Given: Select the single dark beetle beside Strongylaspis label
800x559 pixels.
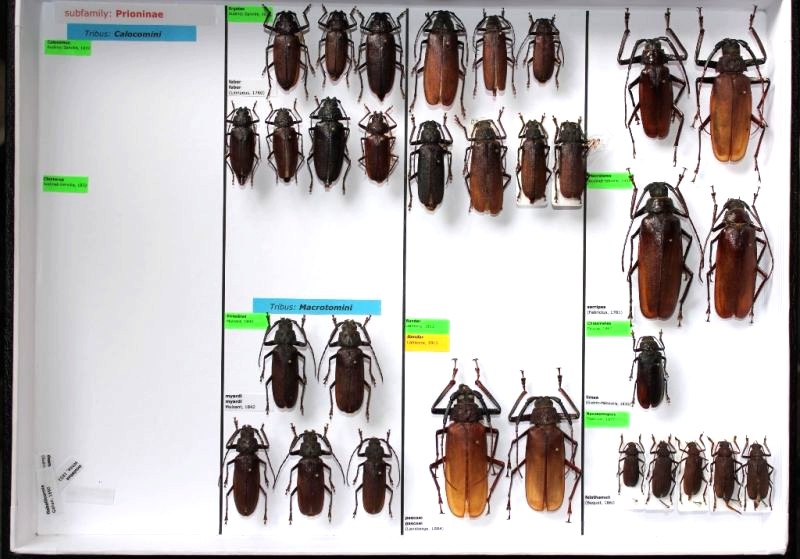Looking at the screenshot, I should pos(649,370).
